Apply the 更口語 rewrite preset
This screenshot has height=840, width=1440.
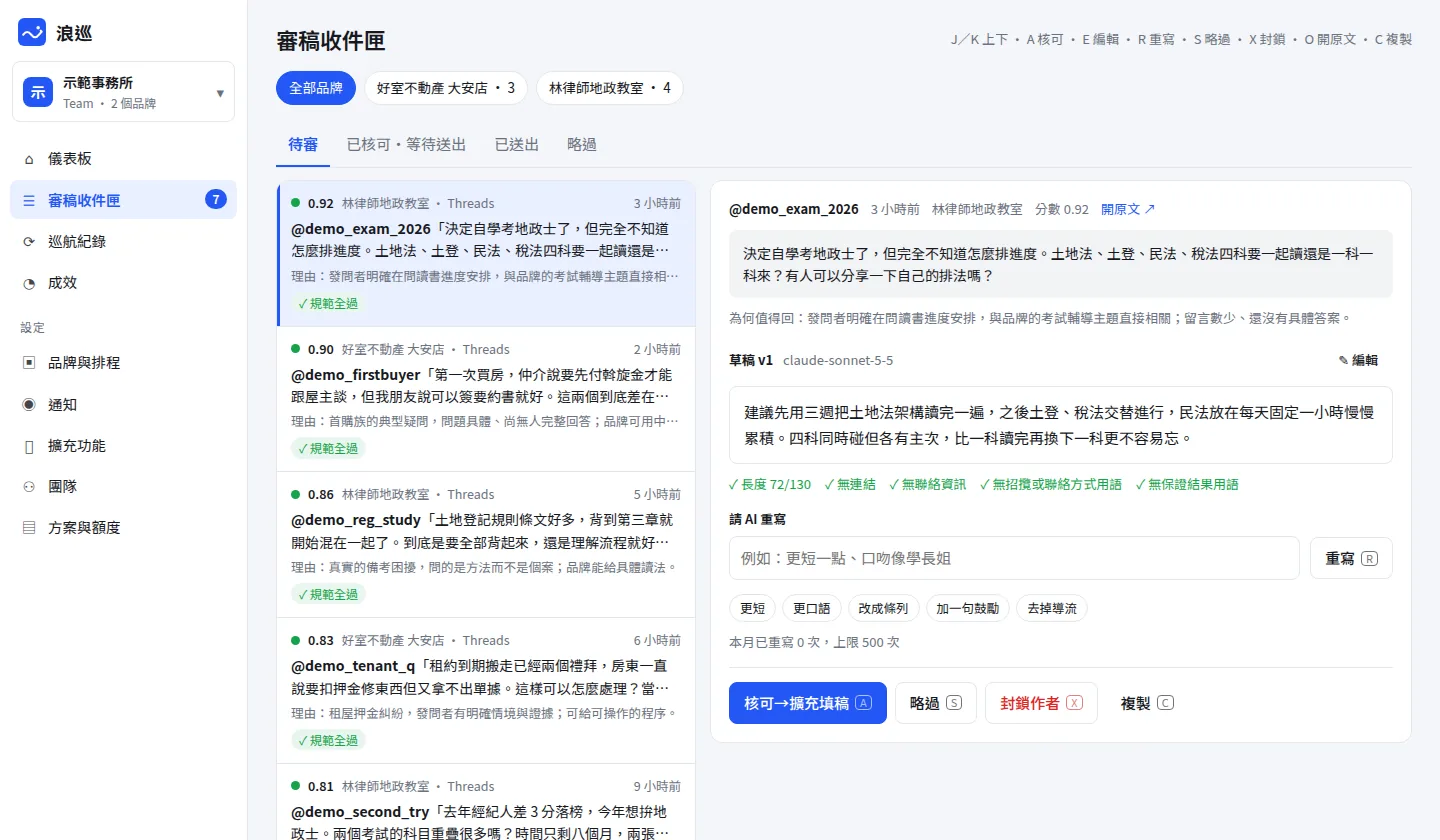click(x=812, y=608)
